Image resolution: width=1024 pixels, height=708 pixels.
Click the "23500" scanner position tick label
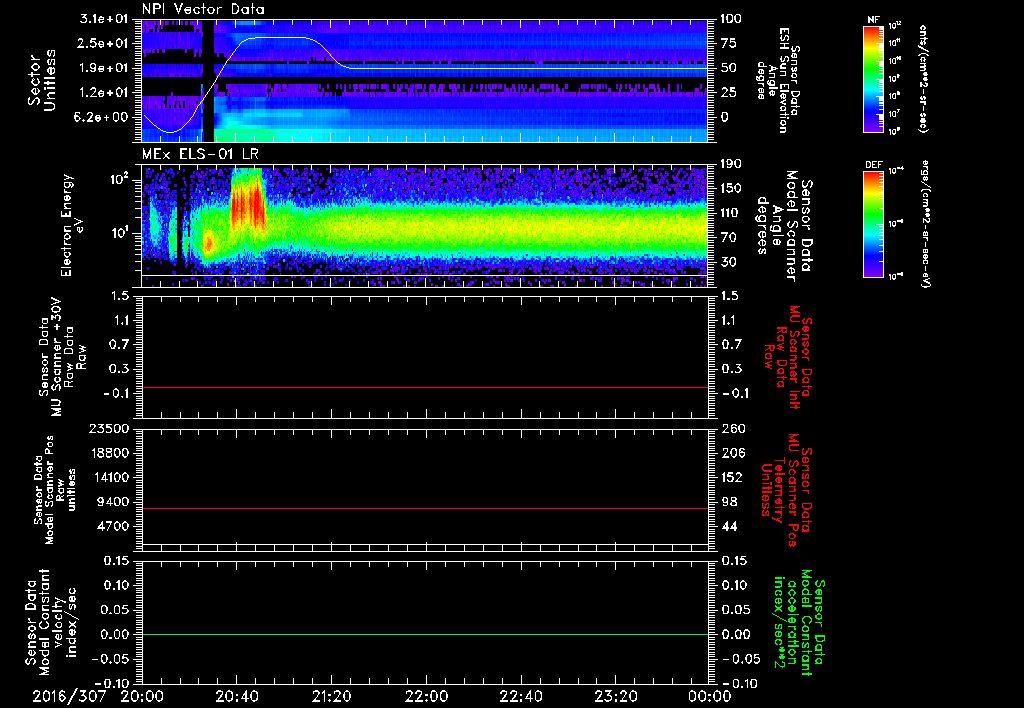110,429
